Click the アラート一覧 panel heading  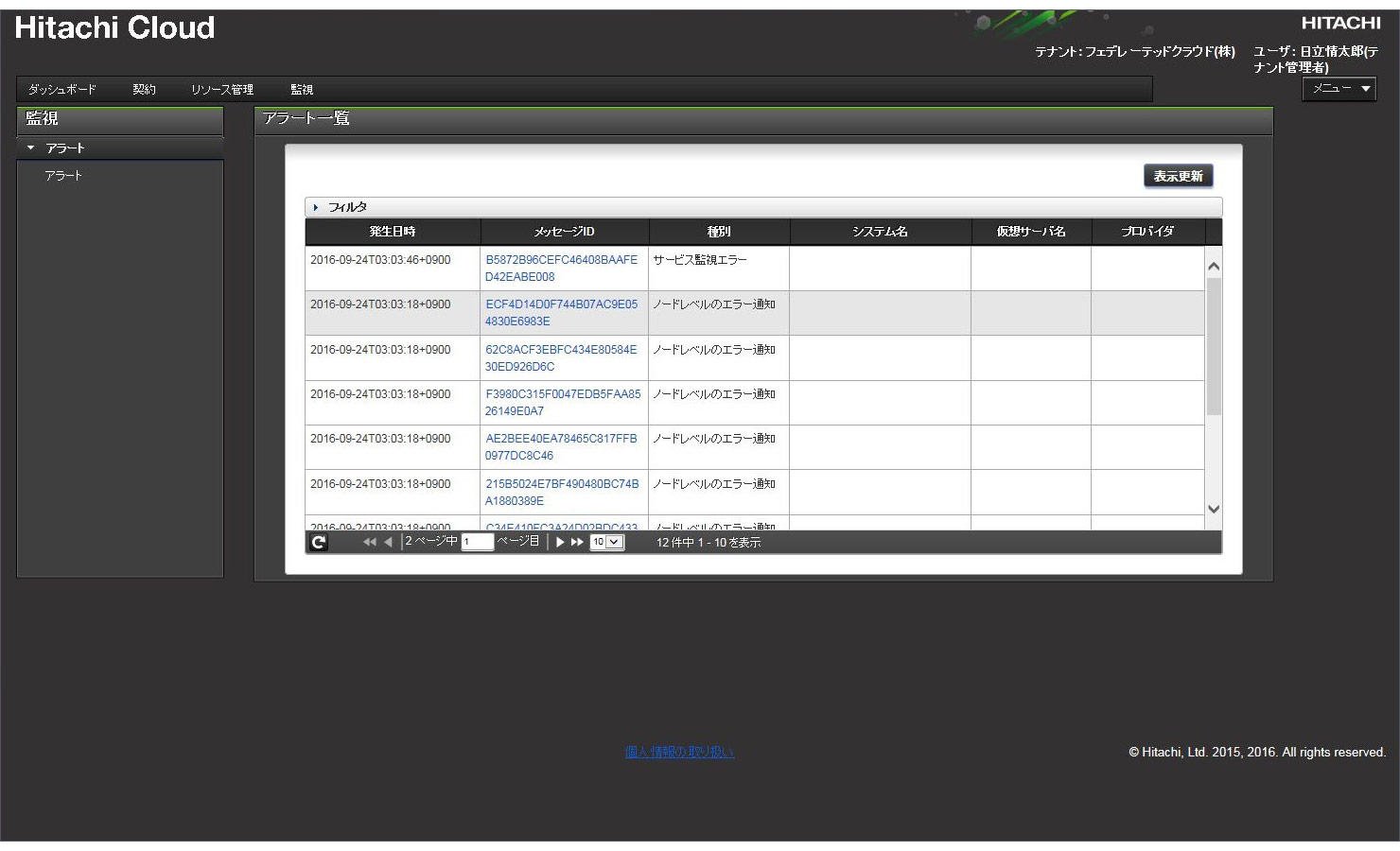point(306,118)
